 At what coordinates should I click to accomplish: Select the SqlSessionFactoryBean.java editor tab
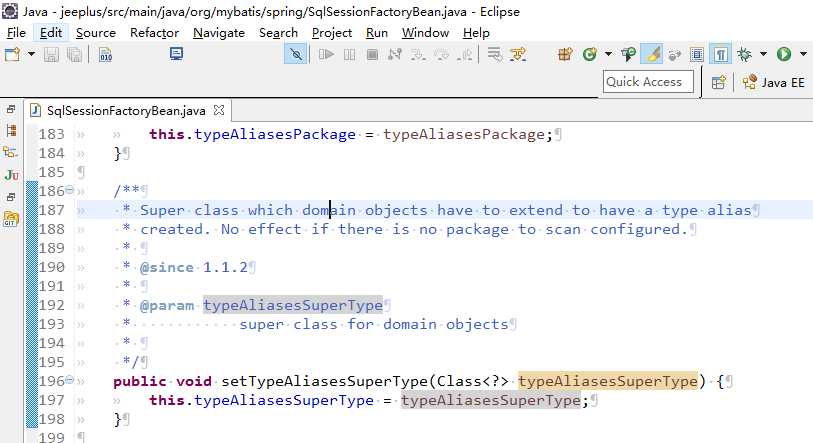(x=126, y=110)
